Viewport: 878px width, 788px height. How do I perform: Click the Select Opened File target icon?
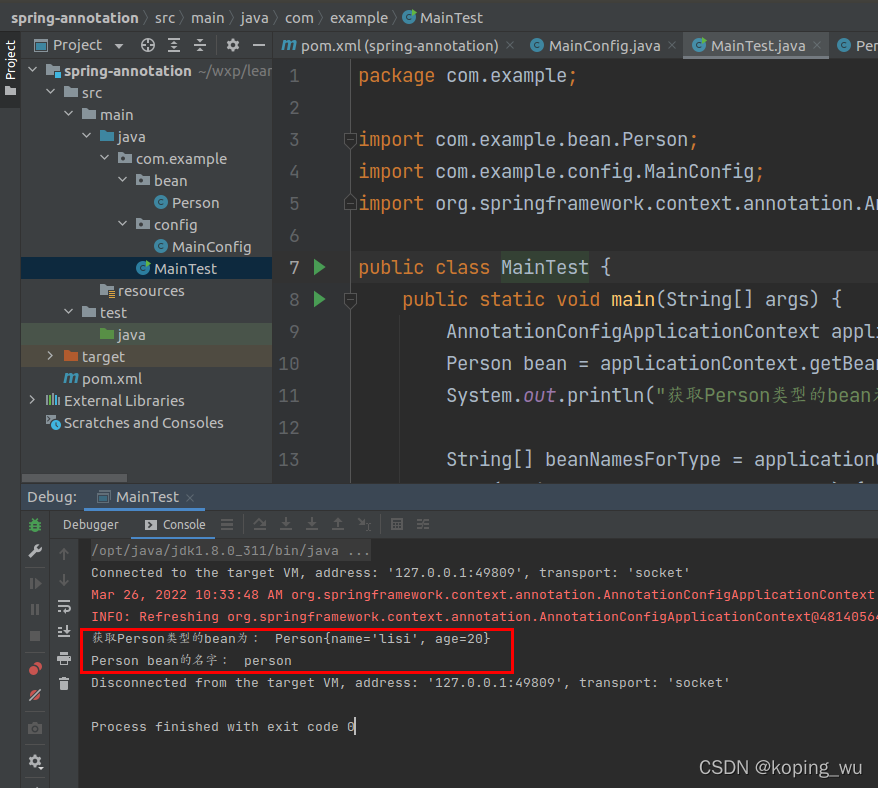148,45
